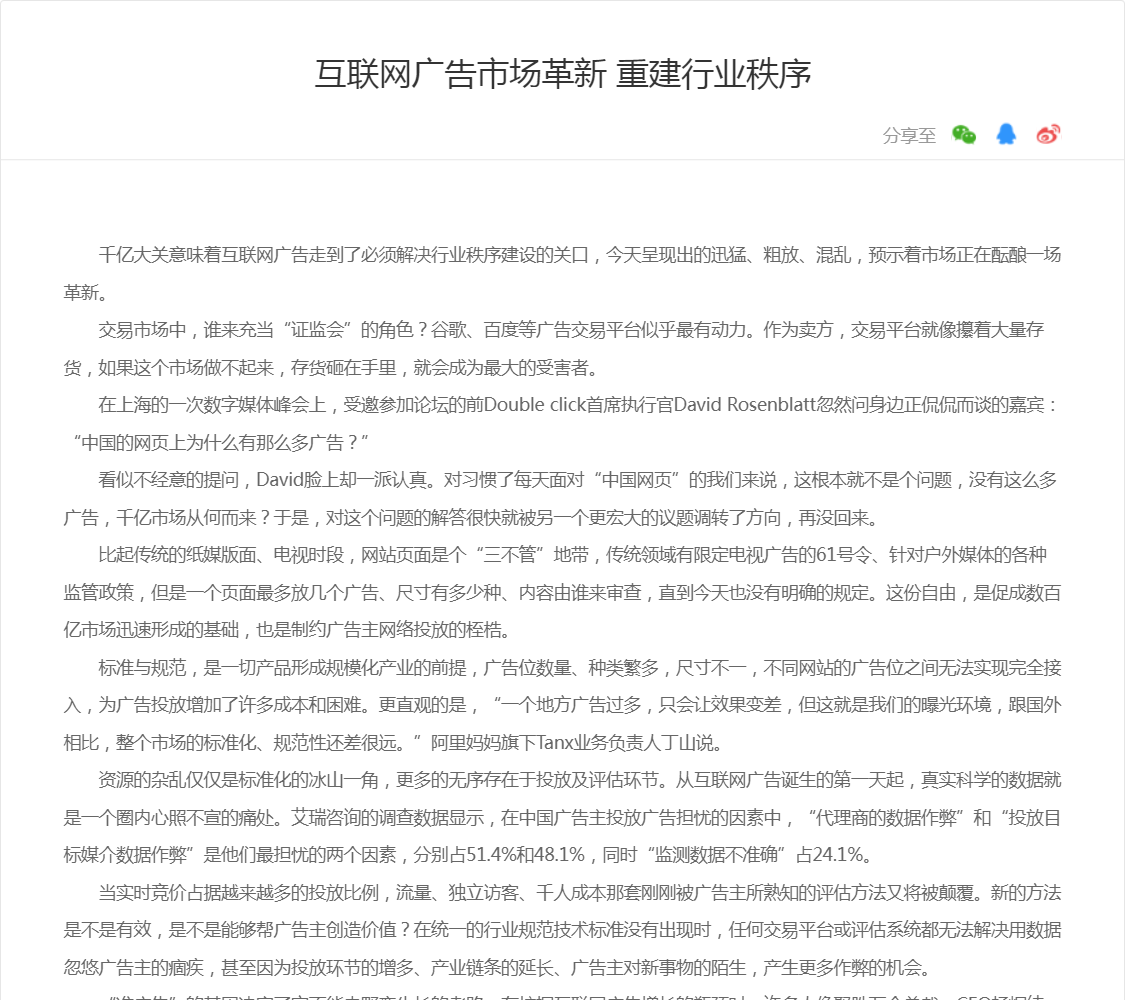The height and width of the screenshot is (1000, 1125).
Task: Click the paragraph starting with 交易市场中
Action: 562,330
